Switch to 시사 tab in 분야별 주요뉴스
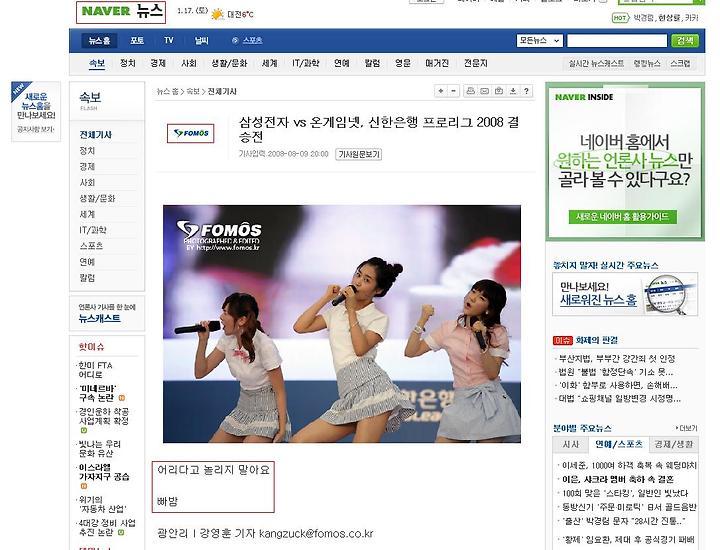720x550 pixels. coord(571,444)
